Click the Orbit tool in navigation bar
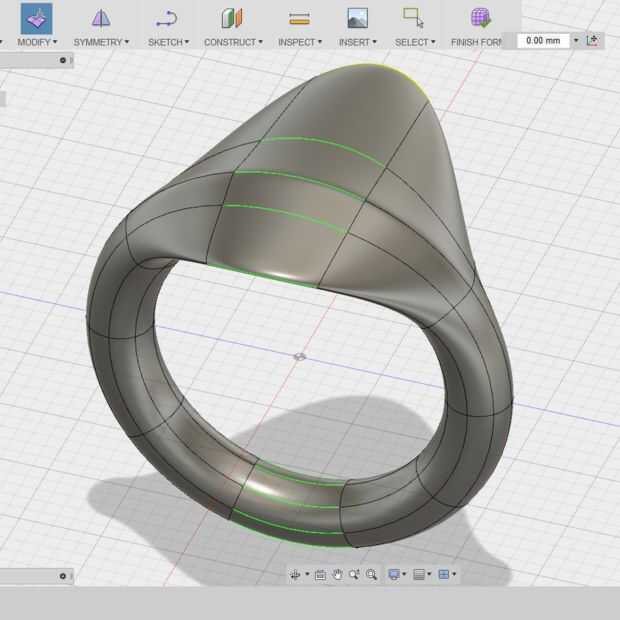The height and width of the screenshot is (620, 620). pos(295,574)
